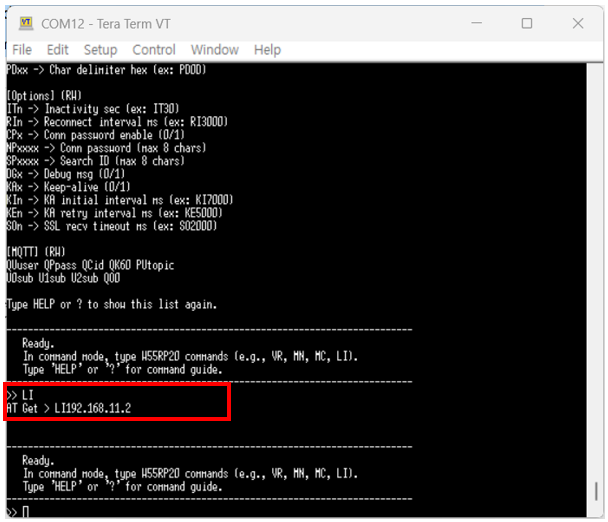
Task: Open the Edit menu
Action: pyautogui.click(x=58, y=49)
